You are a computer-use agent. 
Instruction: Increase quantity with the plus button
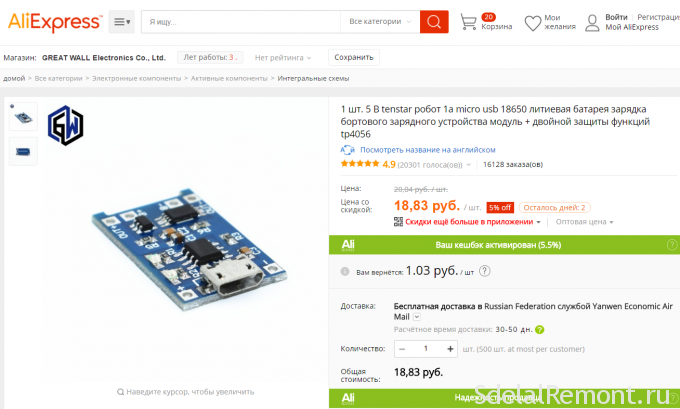(x=450, y=349)
